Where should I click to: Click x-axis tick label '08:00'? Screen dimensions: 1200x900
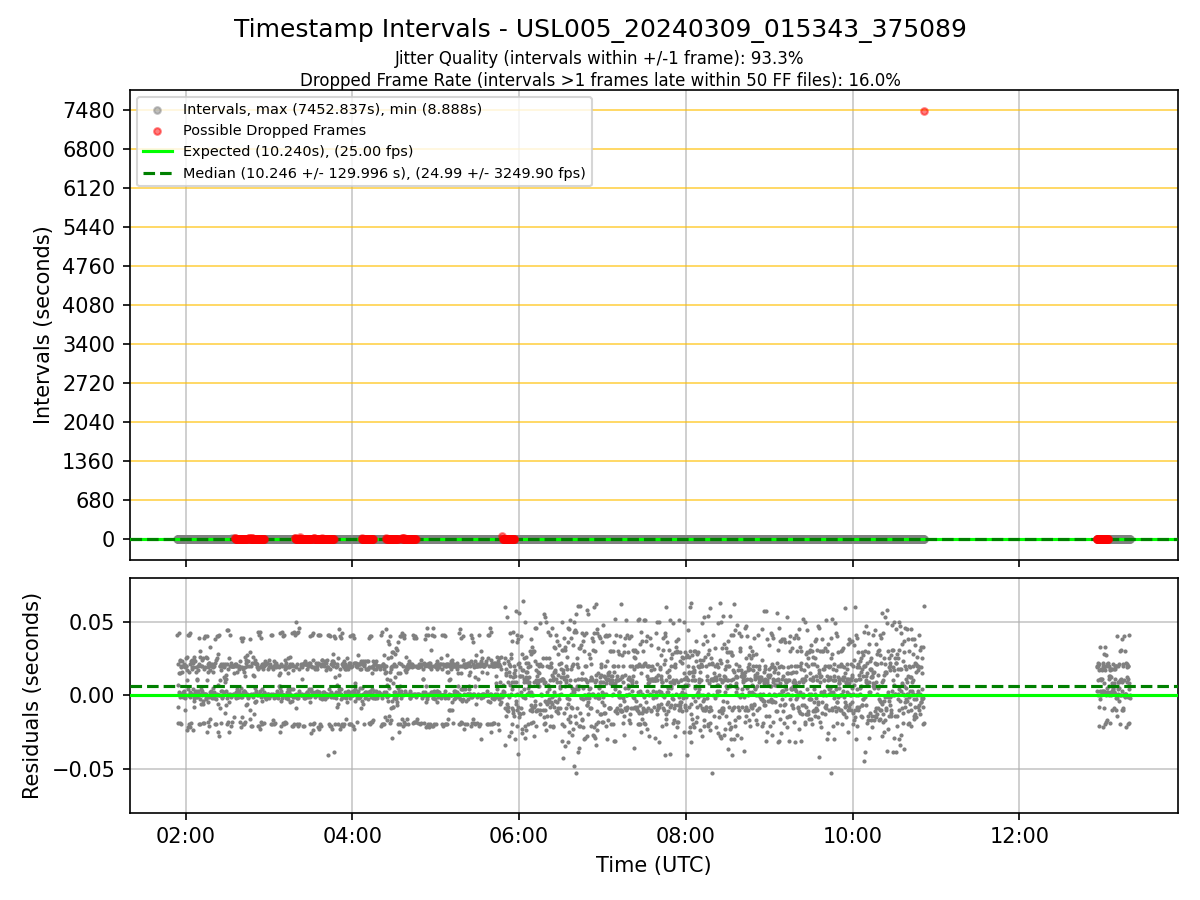[686, 835]
